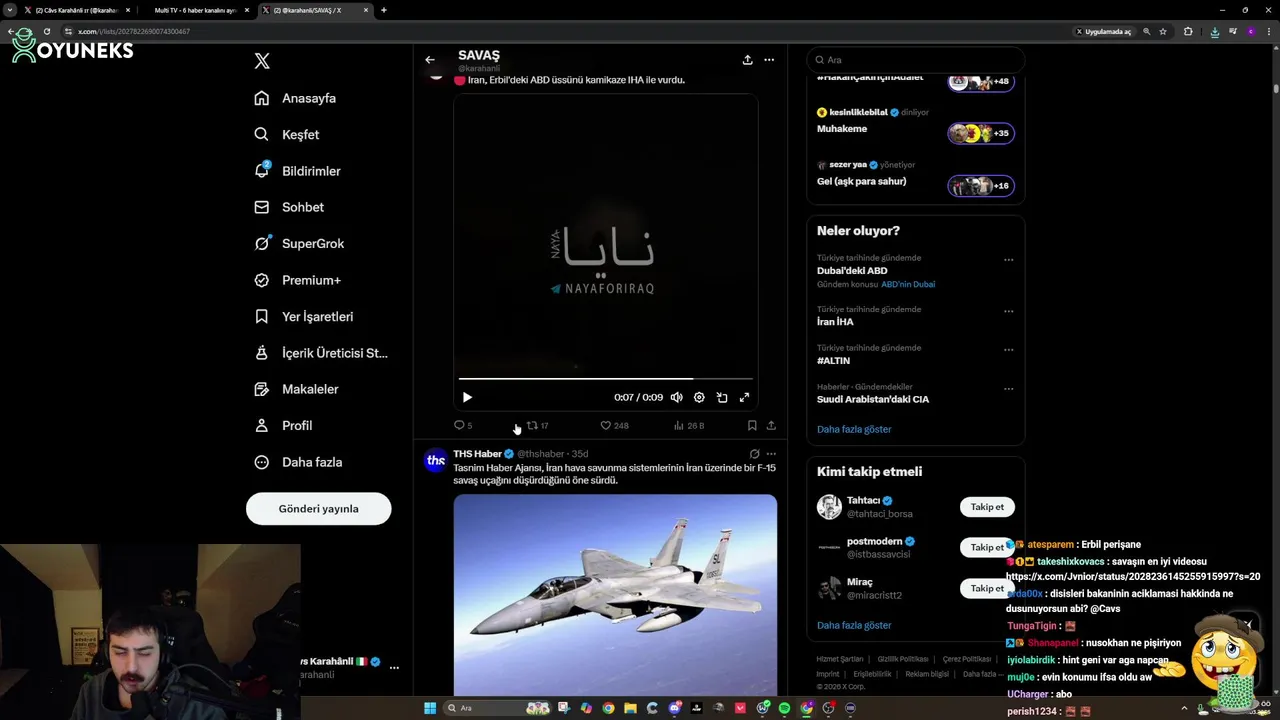
Task: Switch to the first Cavs Karahanlı tab
Action: [x=78, y=10]
